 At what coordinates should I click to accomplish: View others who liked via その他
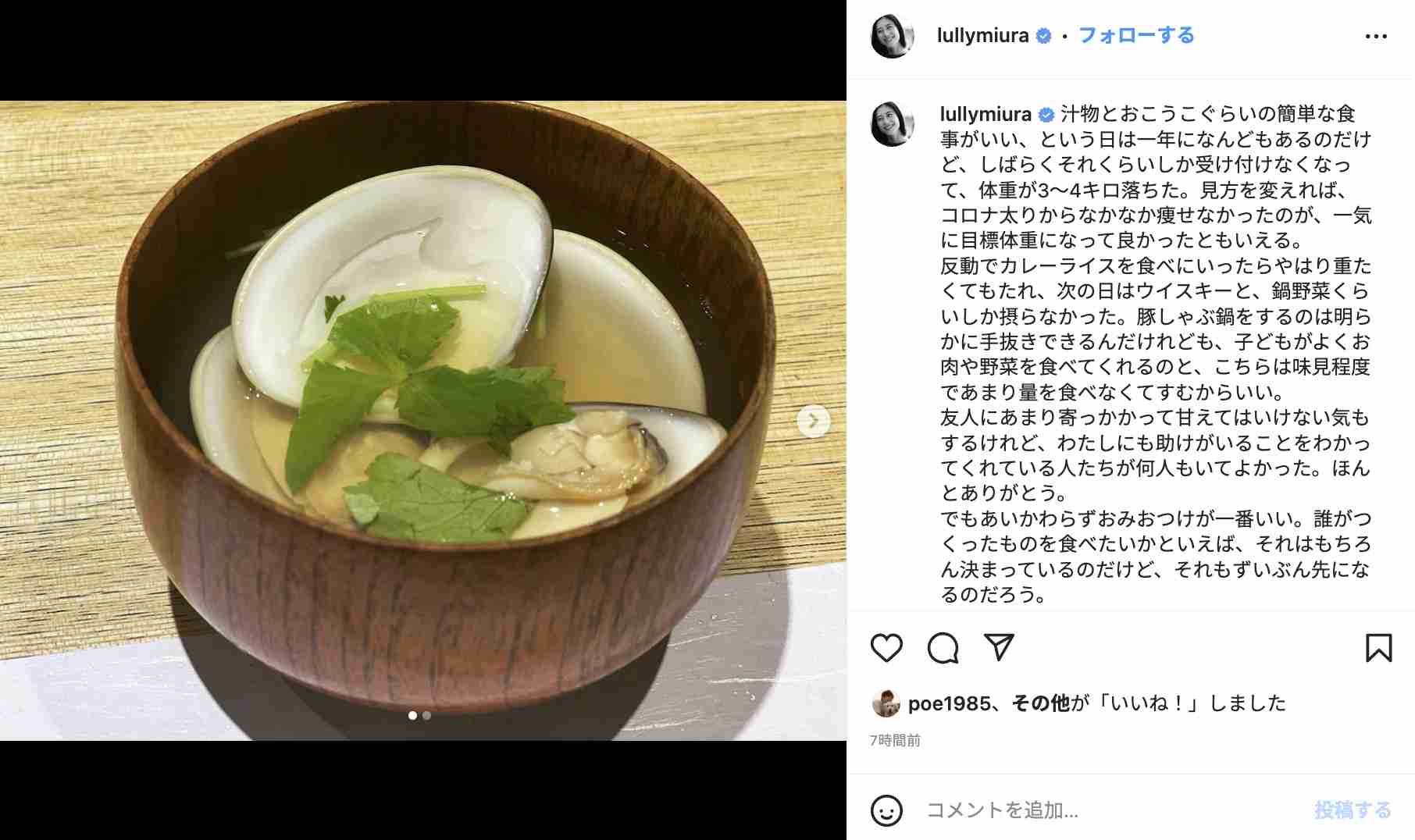click(1041, 703)
